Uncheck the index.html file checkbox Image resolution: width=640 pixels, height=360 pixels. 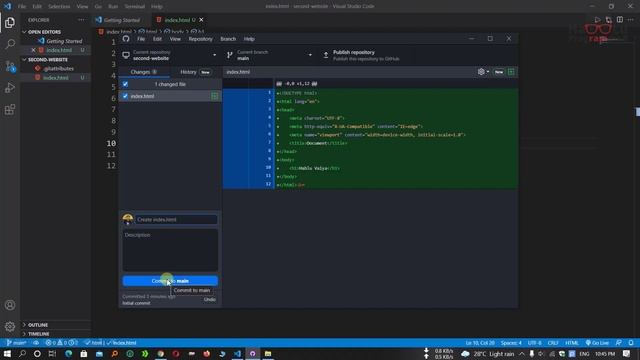(125, 96)
